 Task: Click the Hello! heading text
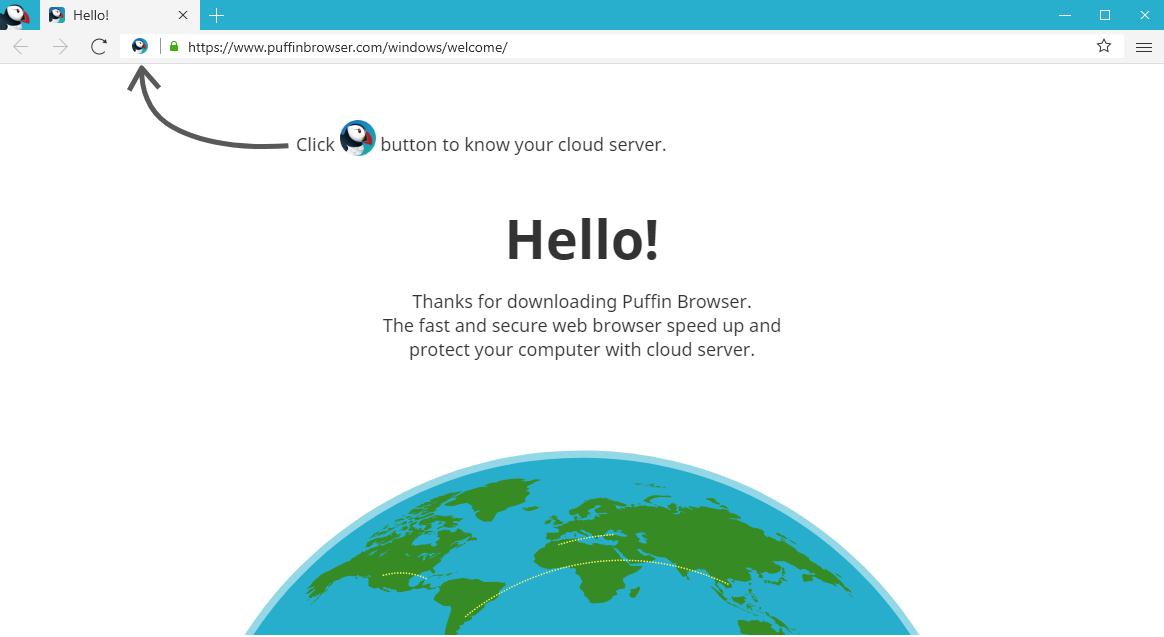coord(582,238)
